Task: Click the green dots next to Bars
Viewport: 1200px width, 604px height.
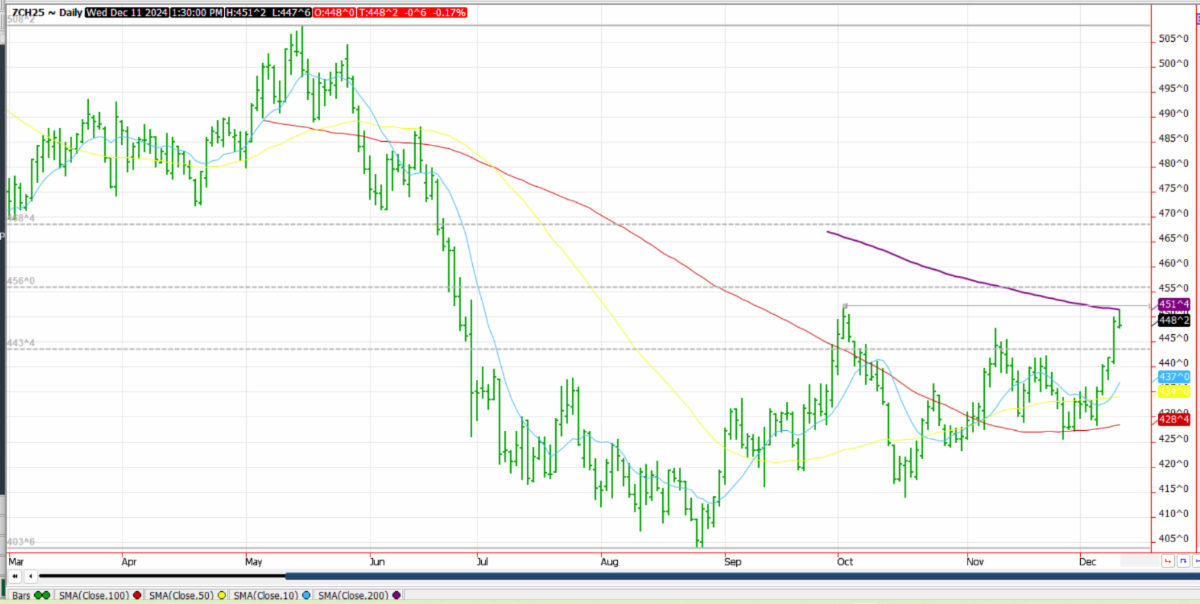Action: pyautogui.click(x=42, y=596)
